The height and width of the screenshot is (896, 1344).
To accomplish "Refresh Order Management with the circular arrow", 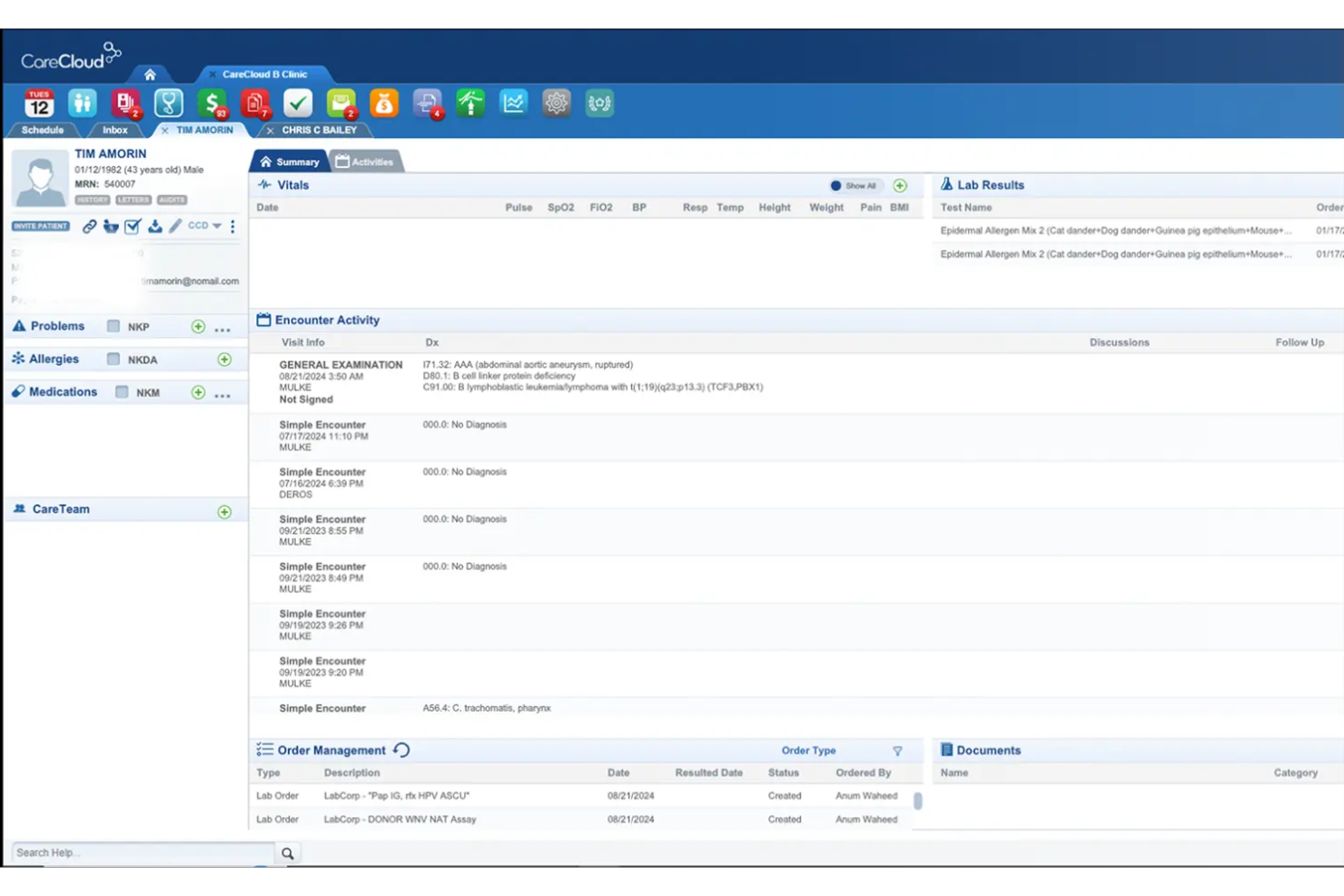I will coord(401,750).
